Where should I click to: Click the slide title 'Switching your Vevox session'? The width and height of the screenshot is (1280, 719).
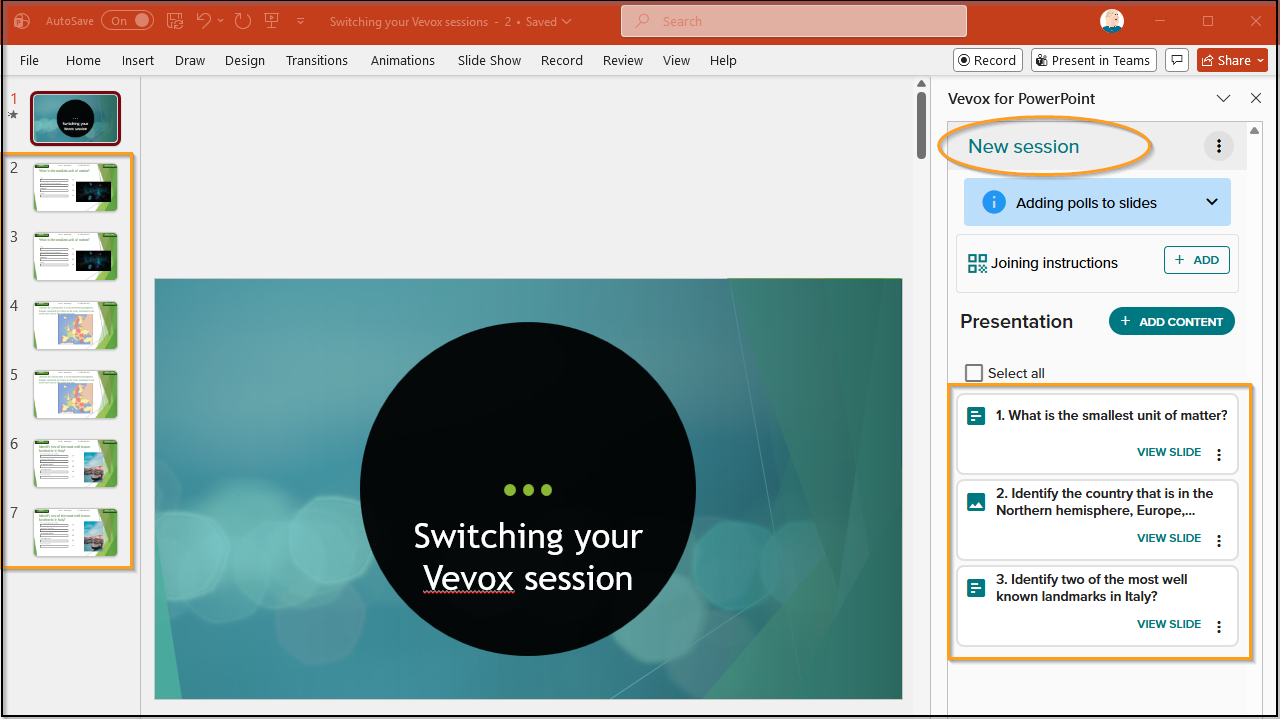pos(528,557)
